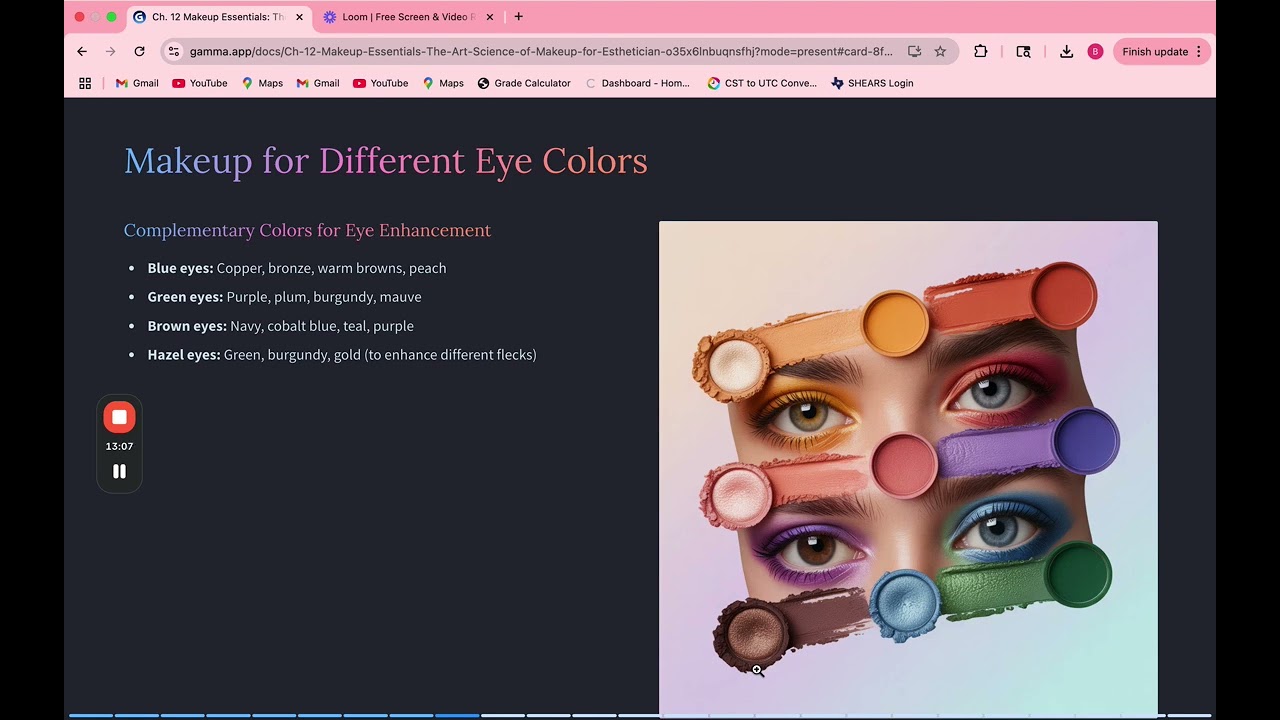Stop the Loom recording with red button
Screen dimensions: 1280x720
click(x=119, y=417)
